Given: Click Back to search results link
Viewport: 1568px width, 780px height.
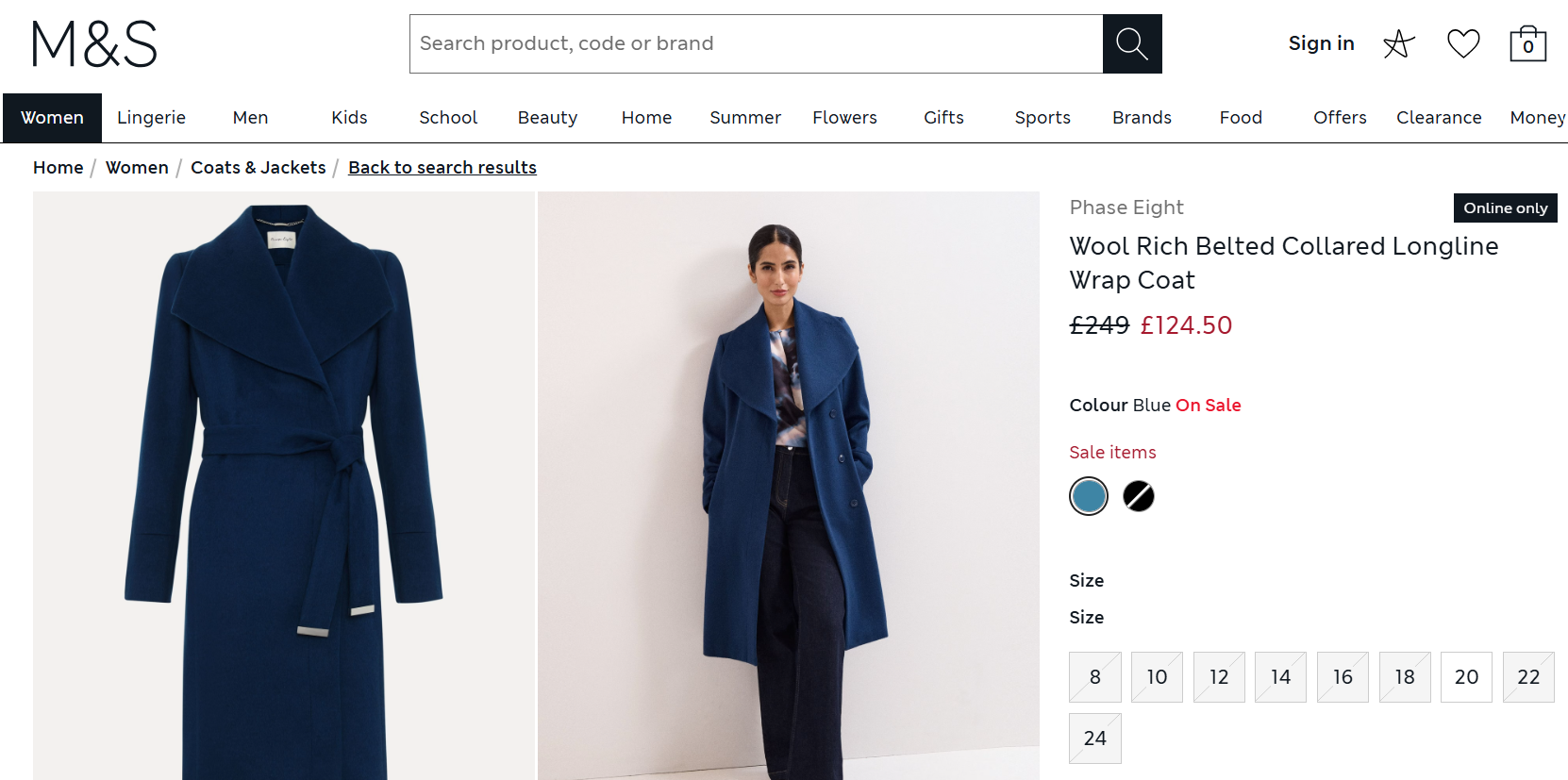Looking at the screenshot, I should [x=442, y=168].
